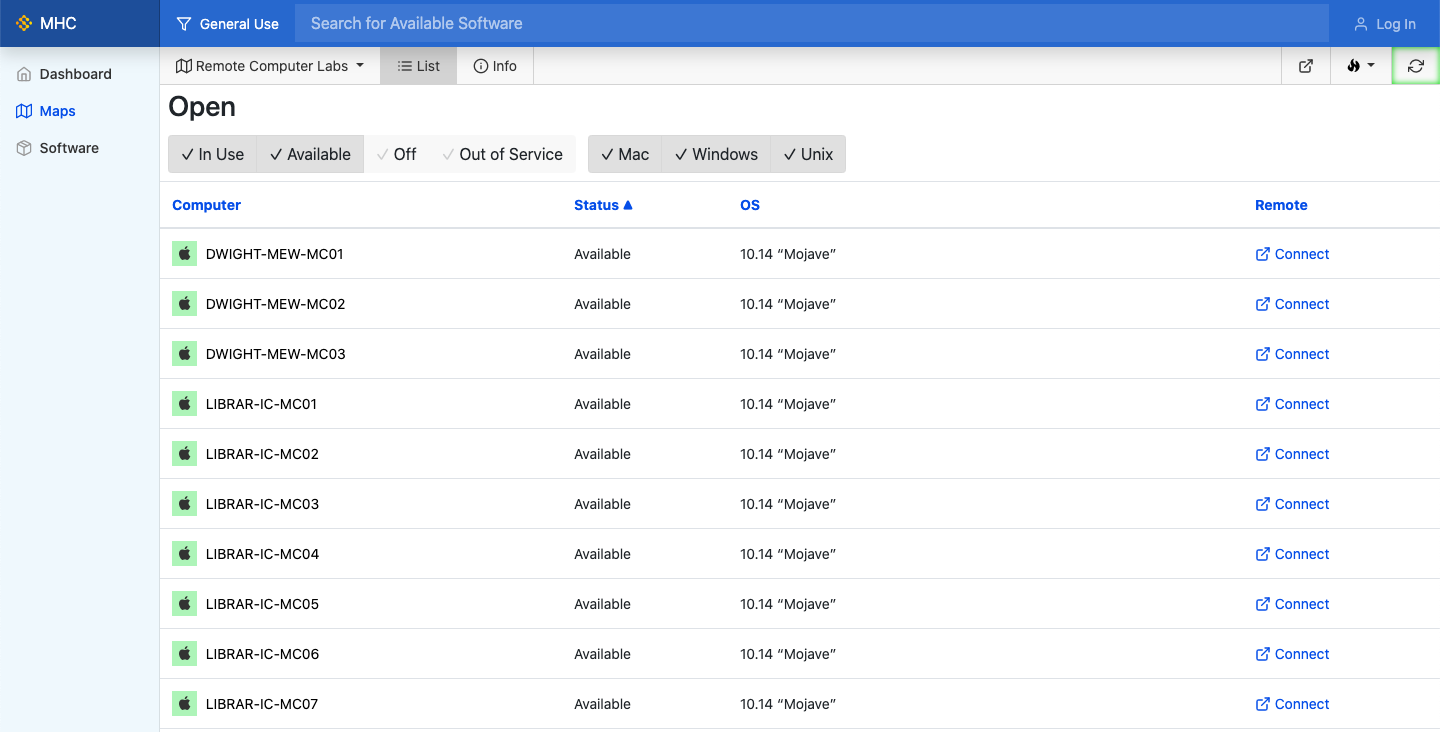Image resolution: width=1440 pixels, height=732 pixels.
Task: Switch to the Info tab
Action: (x=495, y=66)
